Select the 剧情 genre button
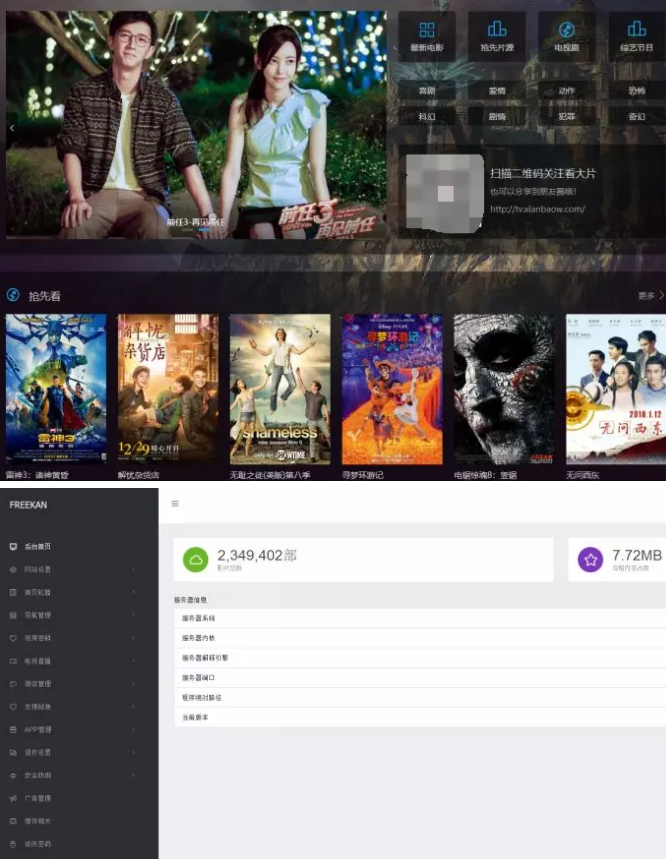The image size is (666, 859). click(x=497, y=116)
